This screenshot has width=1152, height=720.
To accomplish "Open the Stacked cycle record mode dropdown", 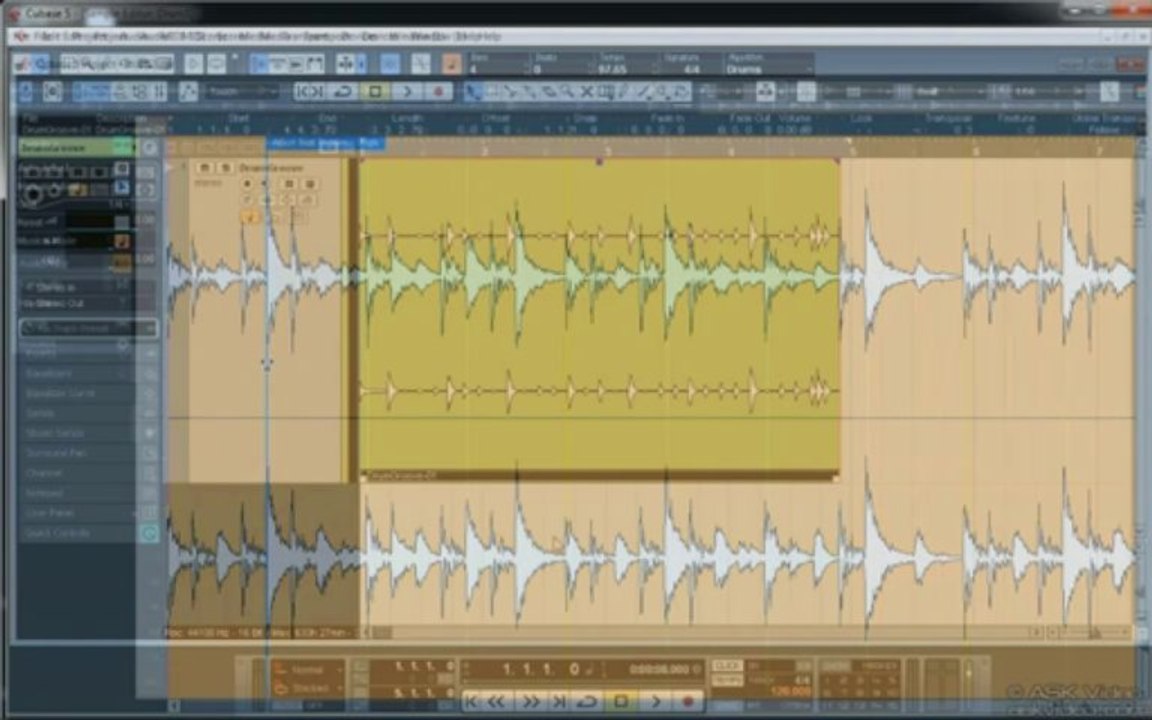I will 307,688.
